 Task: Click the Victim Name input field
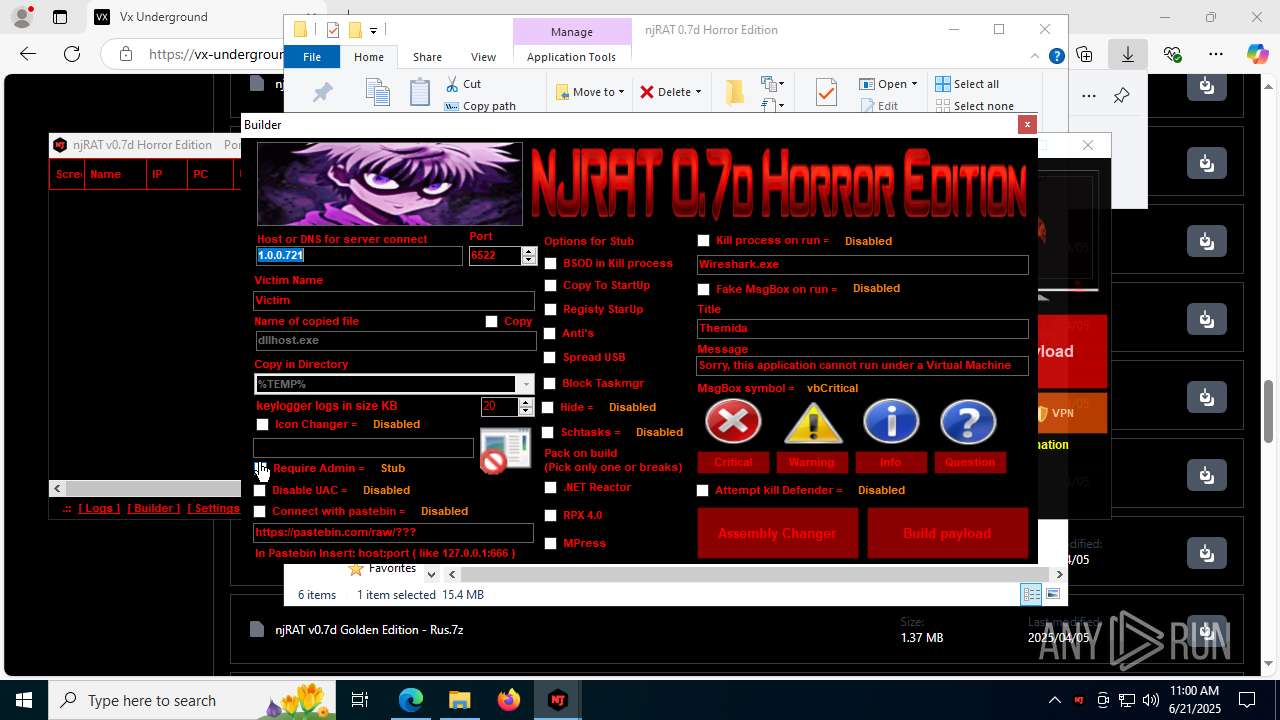[x=394, y=300]
